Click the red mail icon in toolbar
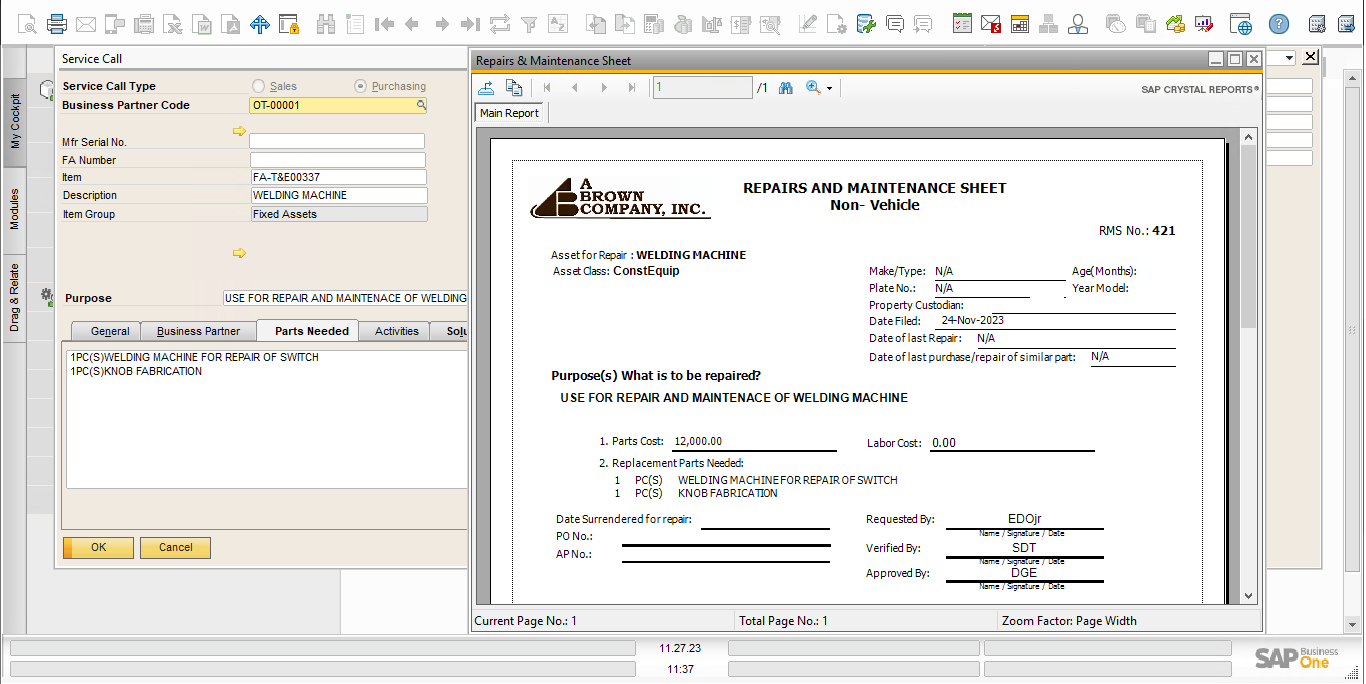Screen dimensions: 1366x684 [x=991, y=24]
